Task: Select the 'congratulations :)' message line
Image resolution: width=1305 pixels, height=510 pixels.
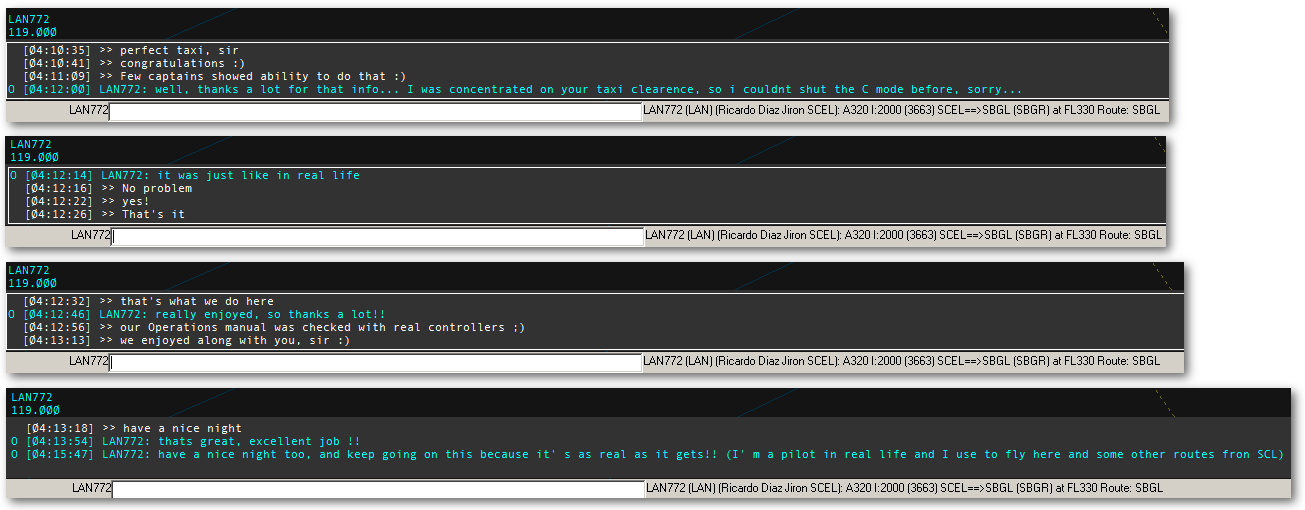Action: [134, 63]
